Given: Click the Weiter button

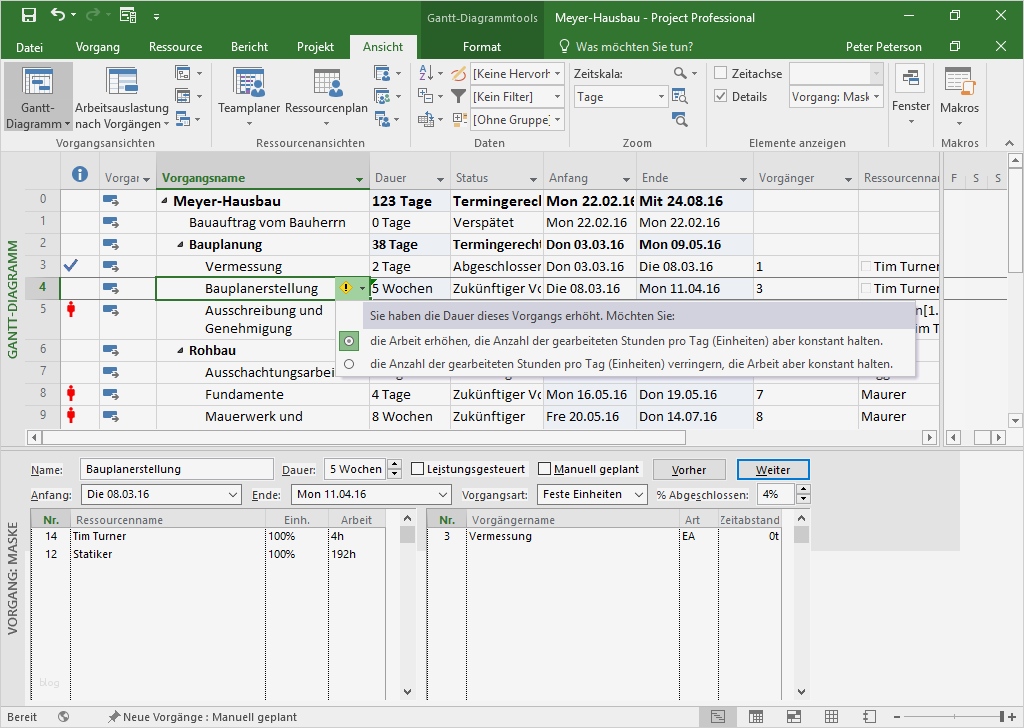Looking at the screenshot, I should pos(772,470).
